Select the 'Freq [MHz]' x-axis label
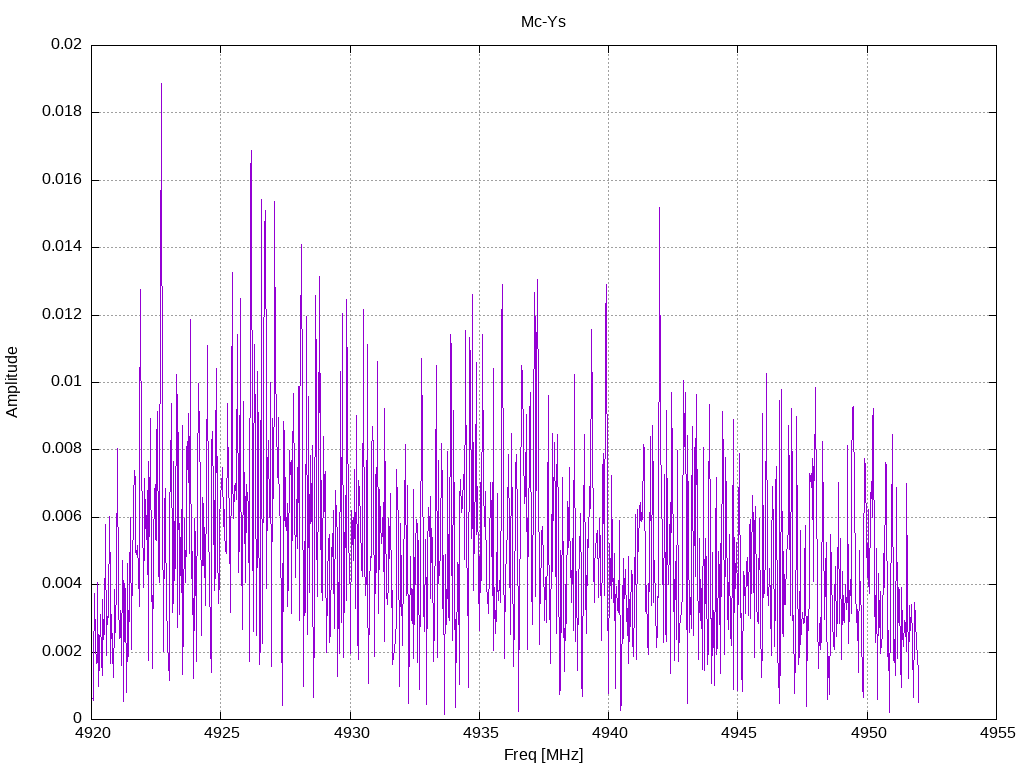This screenshot has width=1024, height=768. [x=543, y=755]
